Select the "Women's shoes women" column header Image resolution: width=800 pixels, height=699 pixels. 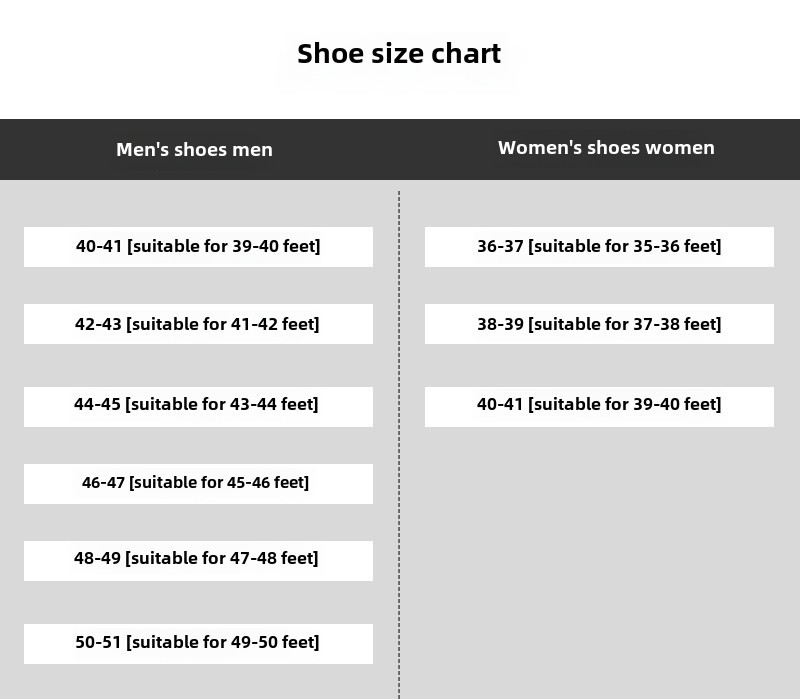[x=606, y=148]
